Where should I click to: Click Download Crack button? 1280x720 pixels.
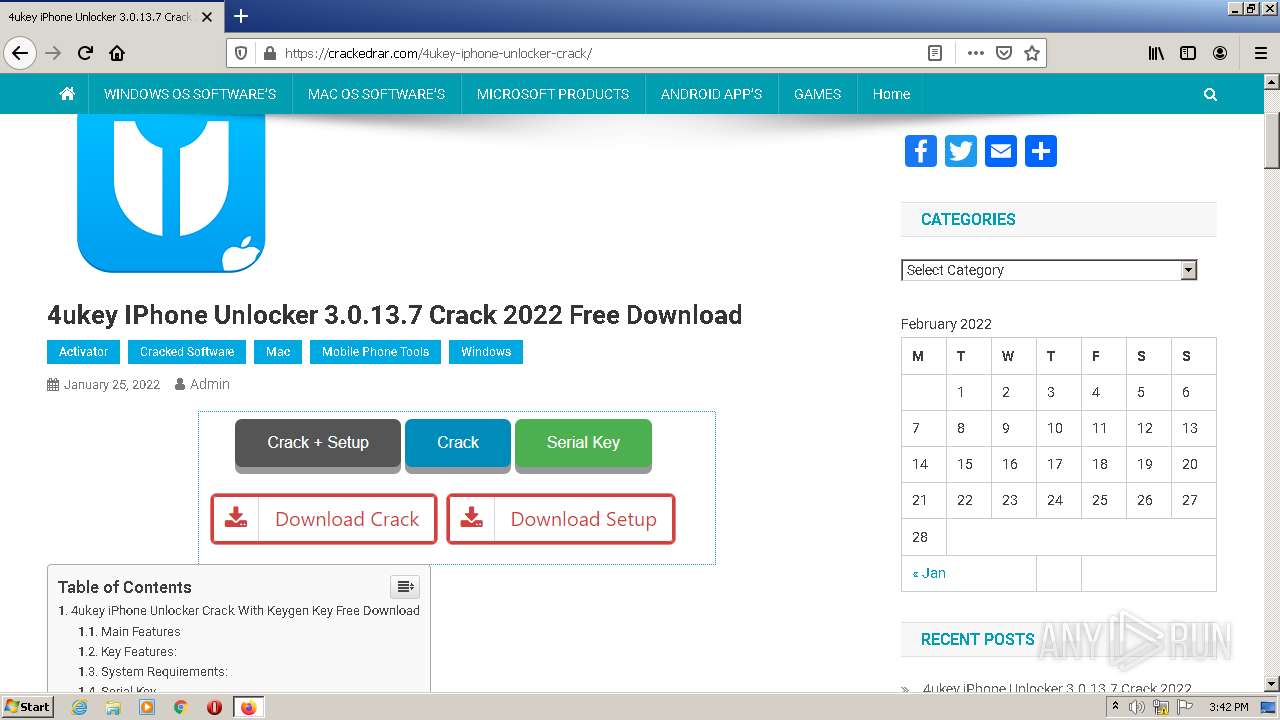[x=324, y=519]
